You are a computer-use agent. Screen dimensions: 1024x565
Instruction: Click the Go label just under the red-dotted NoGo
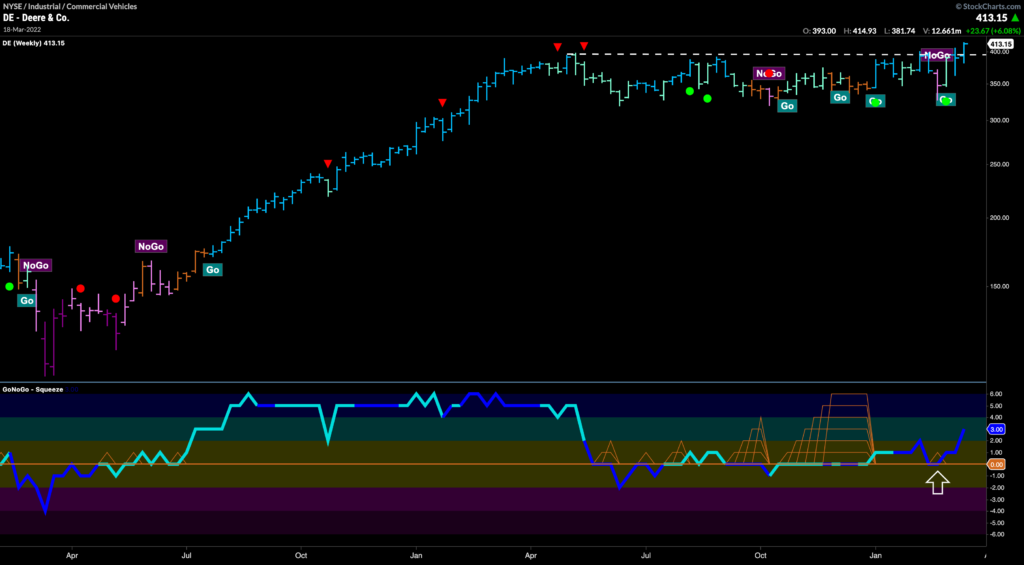(787, 106)
